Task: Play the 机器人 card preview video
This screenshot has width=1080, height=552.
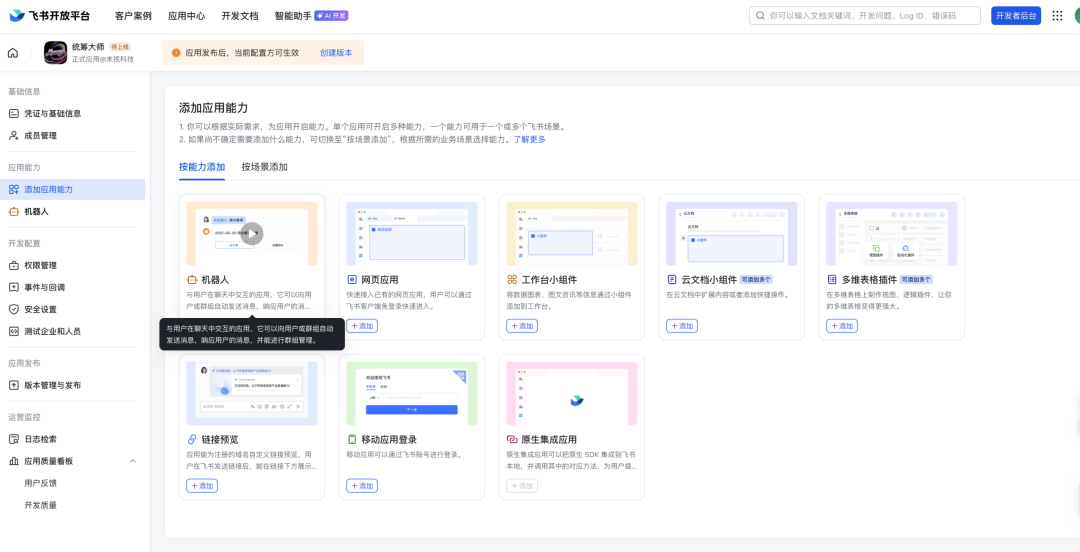Action: pos(251,233)
